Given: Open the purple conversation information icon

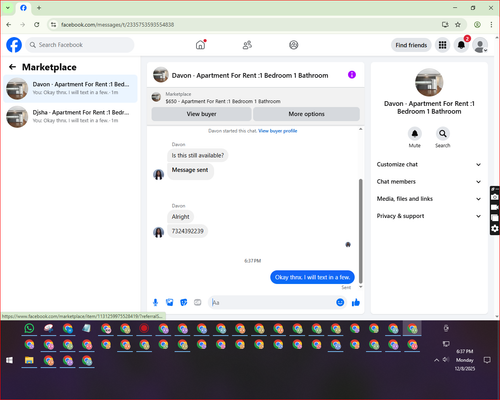Looking at the screenshot, I should tap(352, 75).
